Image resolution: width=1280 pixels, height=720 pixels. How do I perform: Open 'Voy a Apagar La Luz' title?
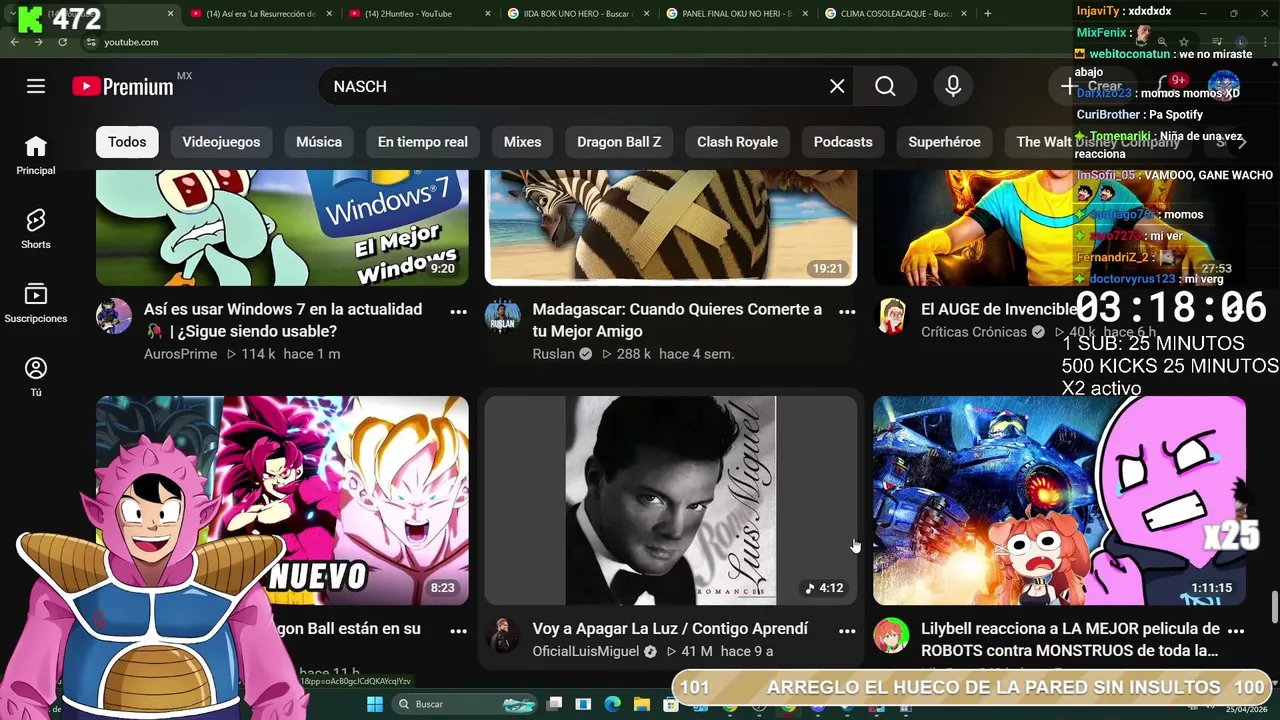pos(670,629)
